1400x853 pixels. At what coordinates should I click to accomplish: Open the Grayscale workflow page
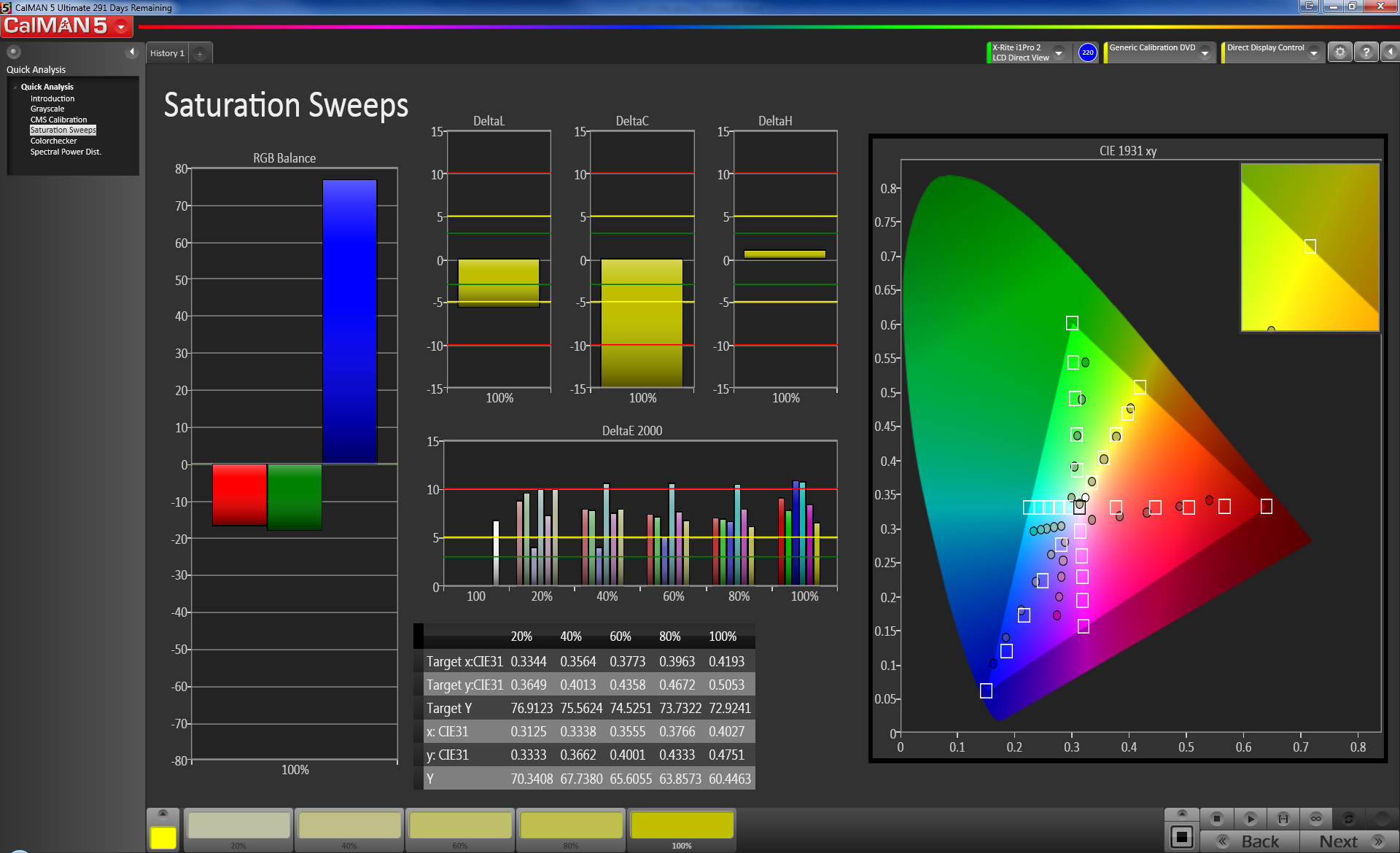click(47, 109)
